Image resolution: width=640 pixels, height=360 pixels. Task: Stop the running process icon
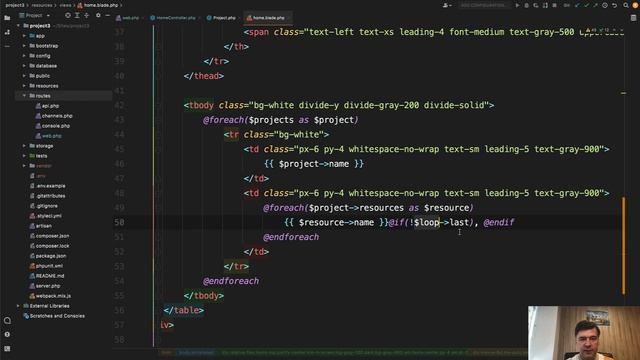554,5
